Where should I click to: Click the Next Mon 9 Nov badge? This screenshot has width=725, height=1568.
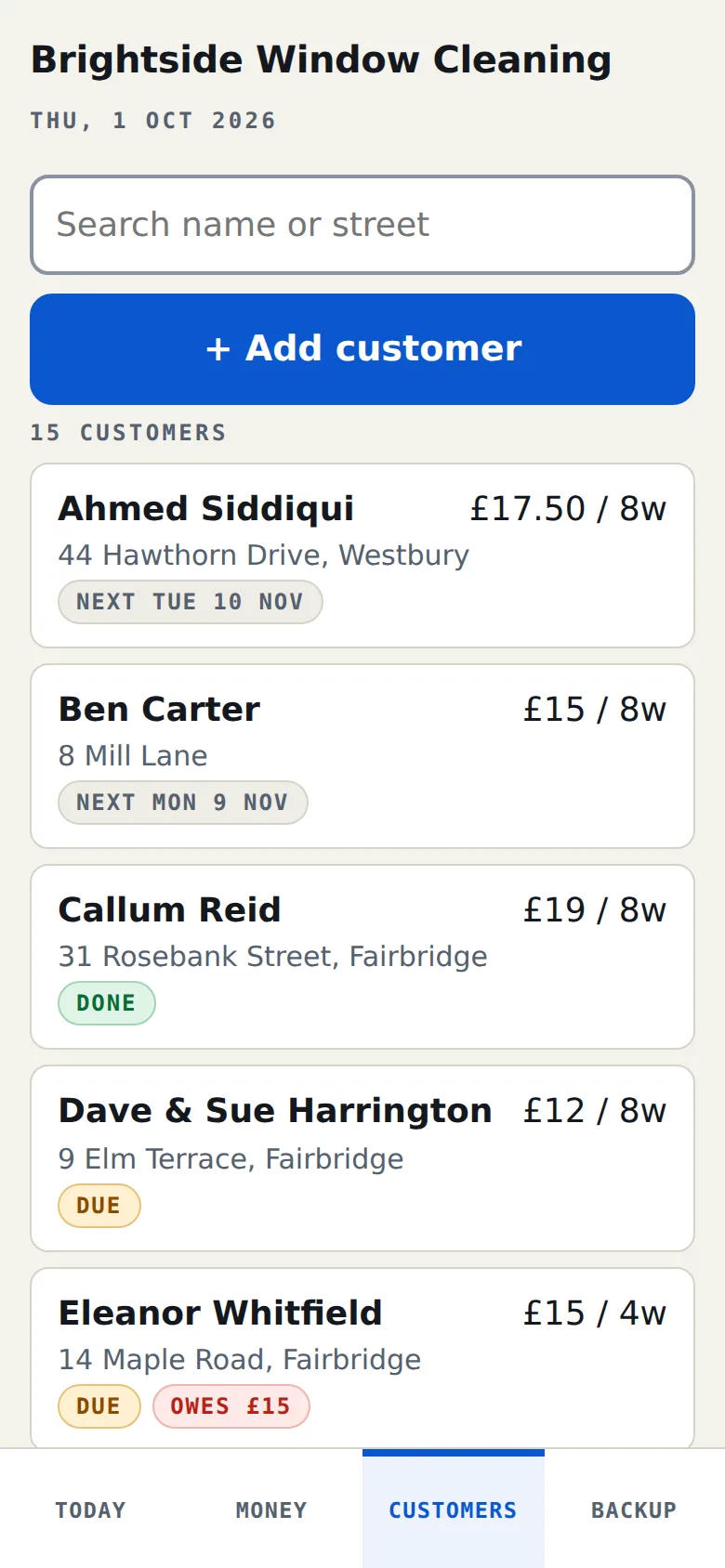183,803
